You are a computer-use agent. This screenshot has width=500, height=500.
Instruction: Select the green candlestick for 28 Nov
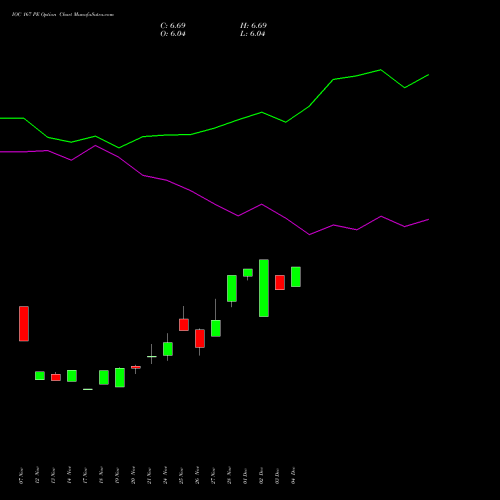232,288
